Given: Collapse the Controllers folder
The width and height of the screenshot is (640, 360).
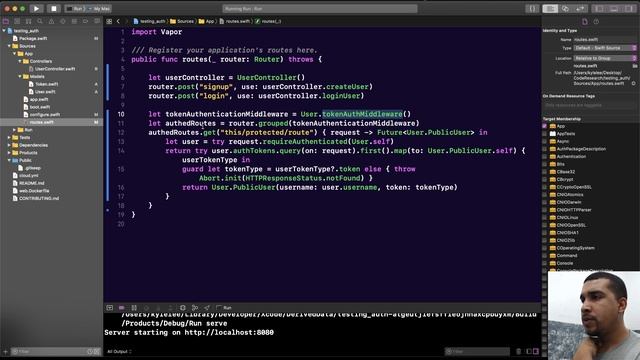Looking at the screenshot, I should tap(20, 61).
